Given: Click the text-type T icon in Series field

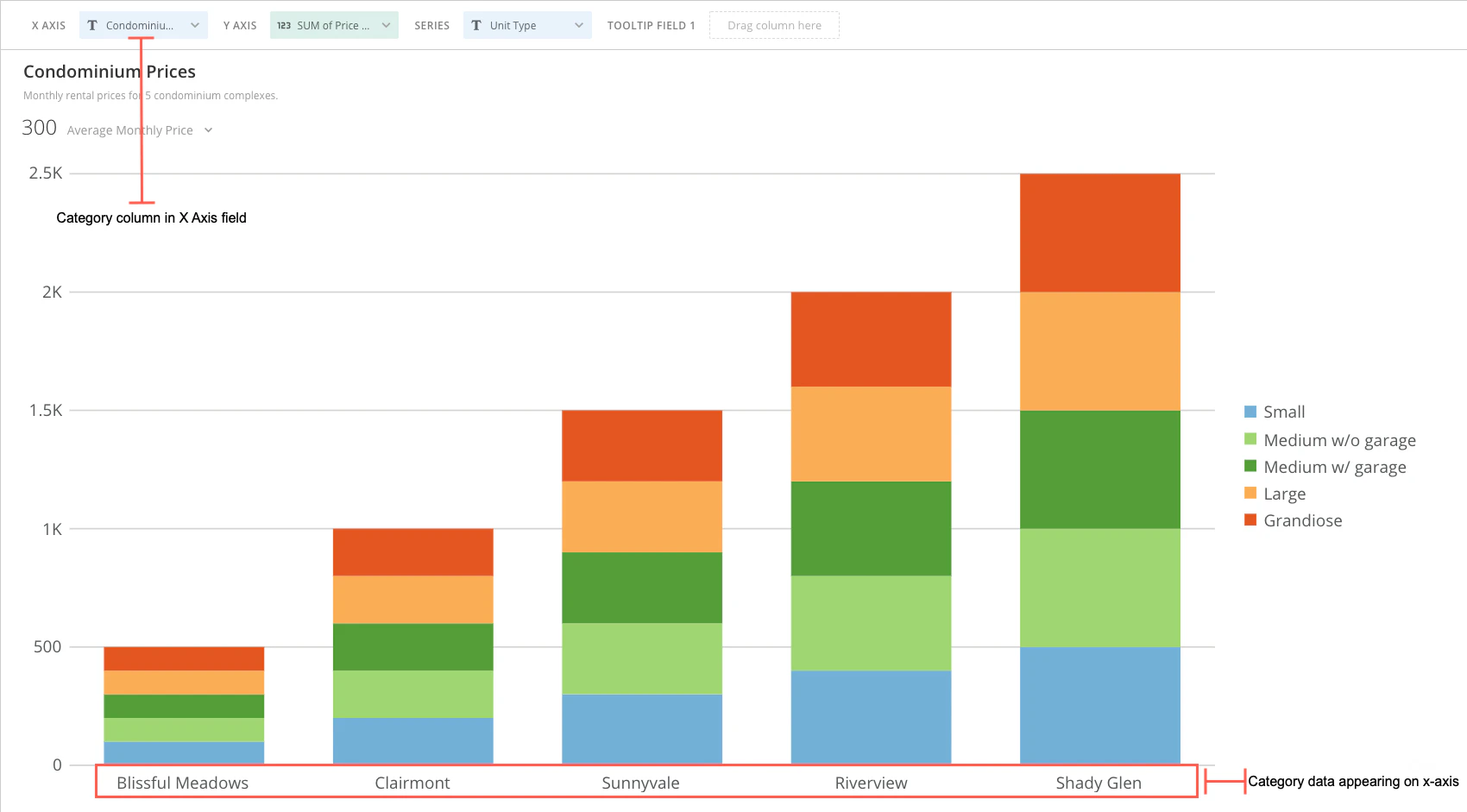Looking at the screenshot, I should (476, 25).
